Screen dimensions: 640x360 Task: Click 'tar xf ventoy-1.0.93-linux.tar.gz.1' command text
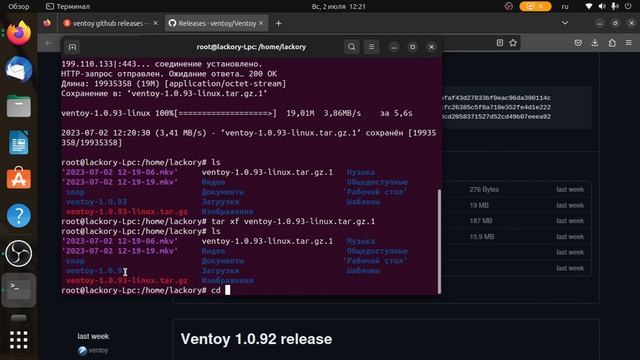pos(293,221)
